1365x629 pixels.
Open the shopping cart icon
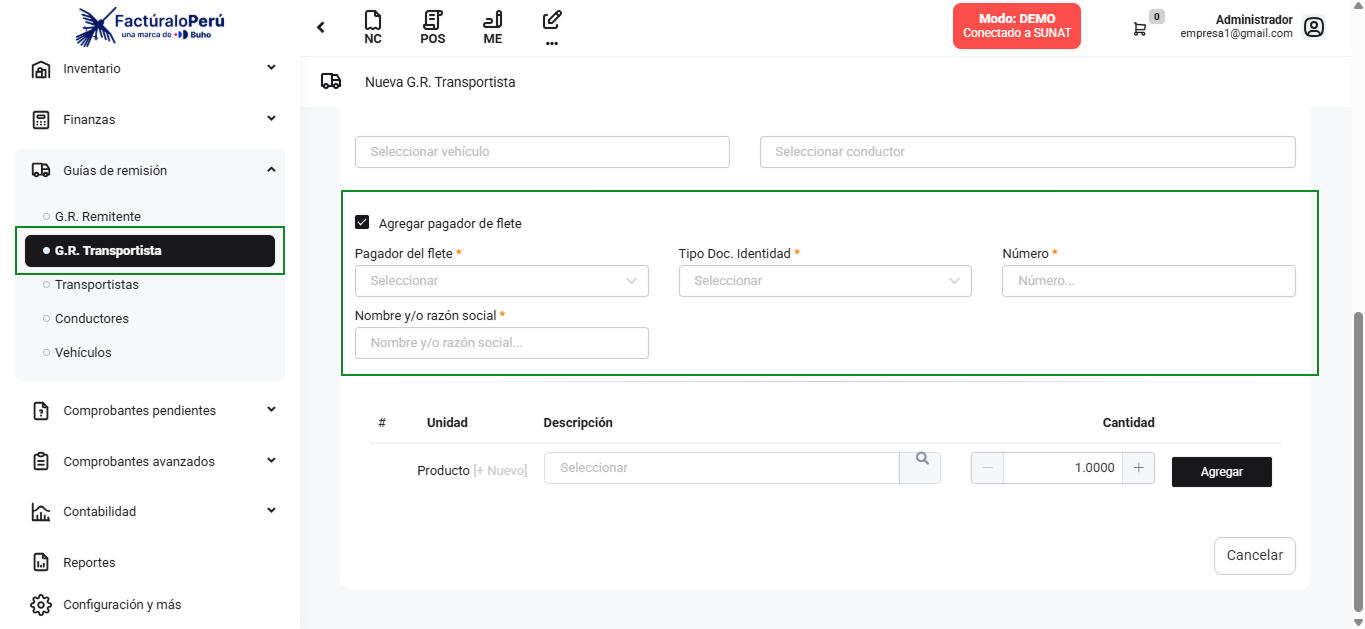1139,29
